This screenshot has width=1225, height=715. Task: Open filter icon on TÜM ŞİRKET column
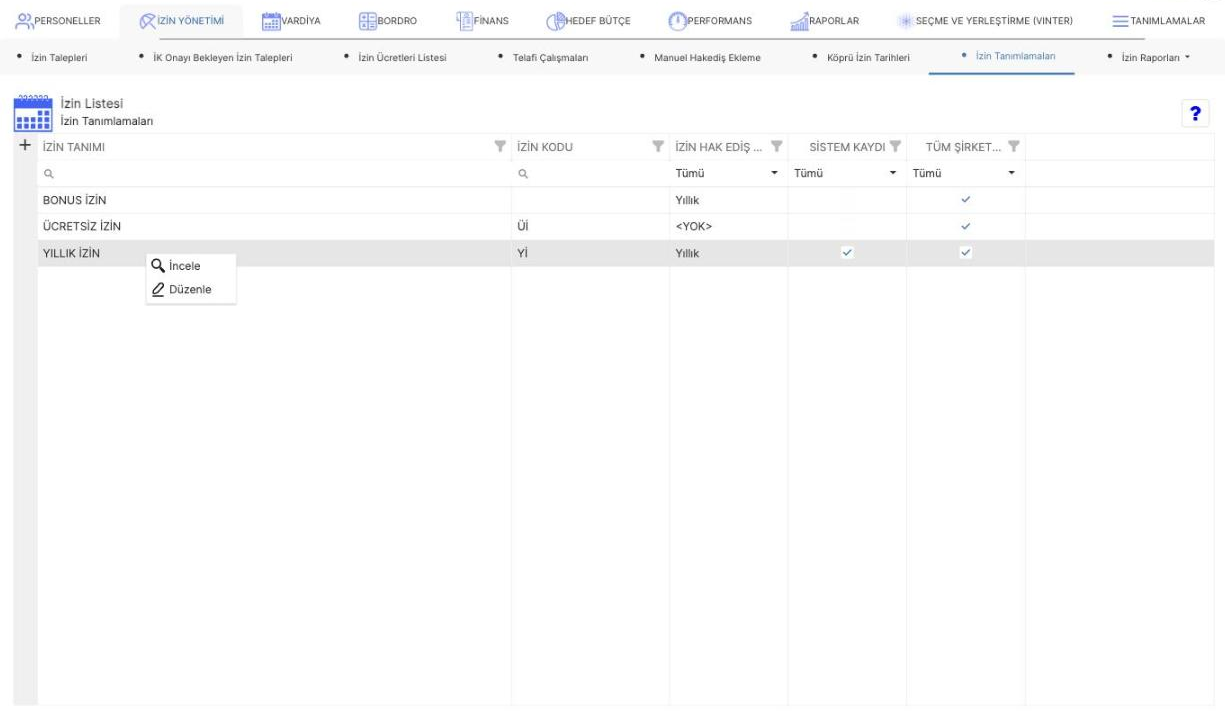pyautogui.click(x=1013, y=148)
